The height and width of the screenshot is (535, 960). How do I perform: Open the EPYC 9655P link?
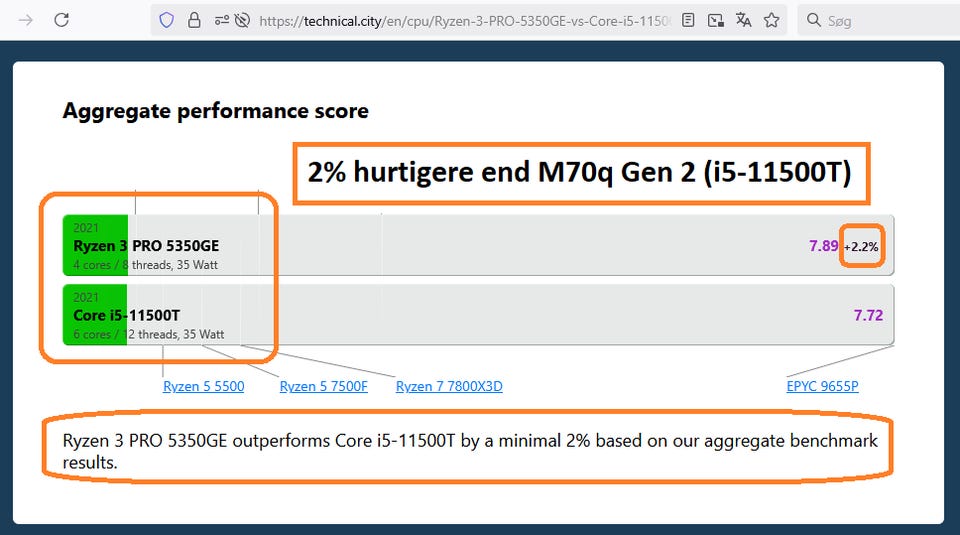[822, 386]
